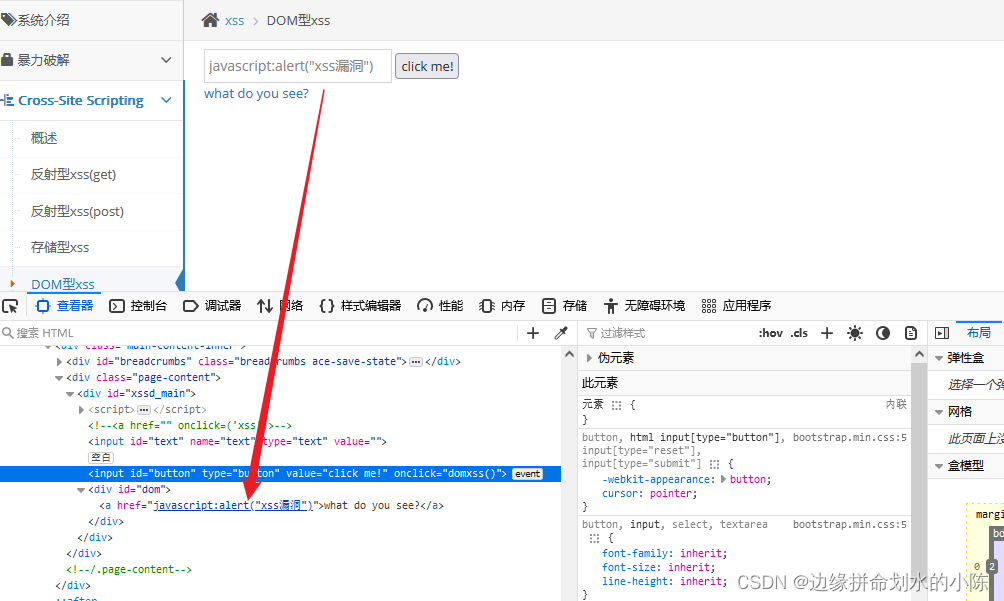The image size is (1004, 601).
Task: Click the 搜索 HTML search field
Action: pyautogui.click(x=256, y=333)
